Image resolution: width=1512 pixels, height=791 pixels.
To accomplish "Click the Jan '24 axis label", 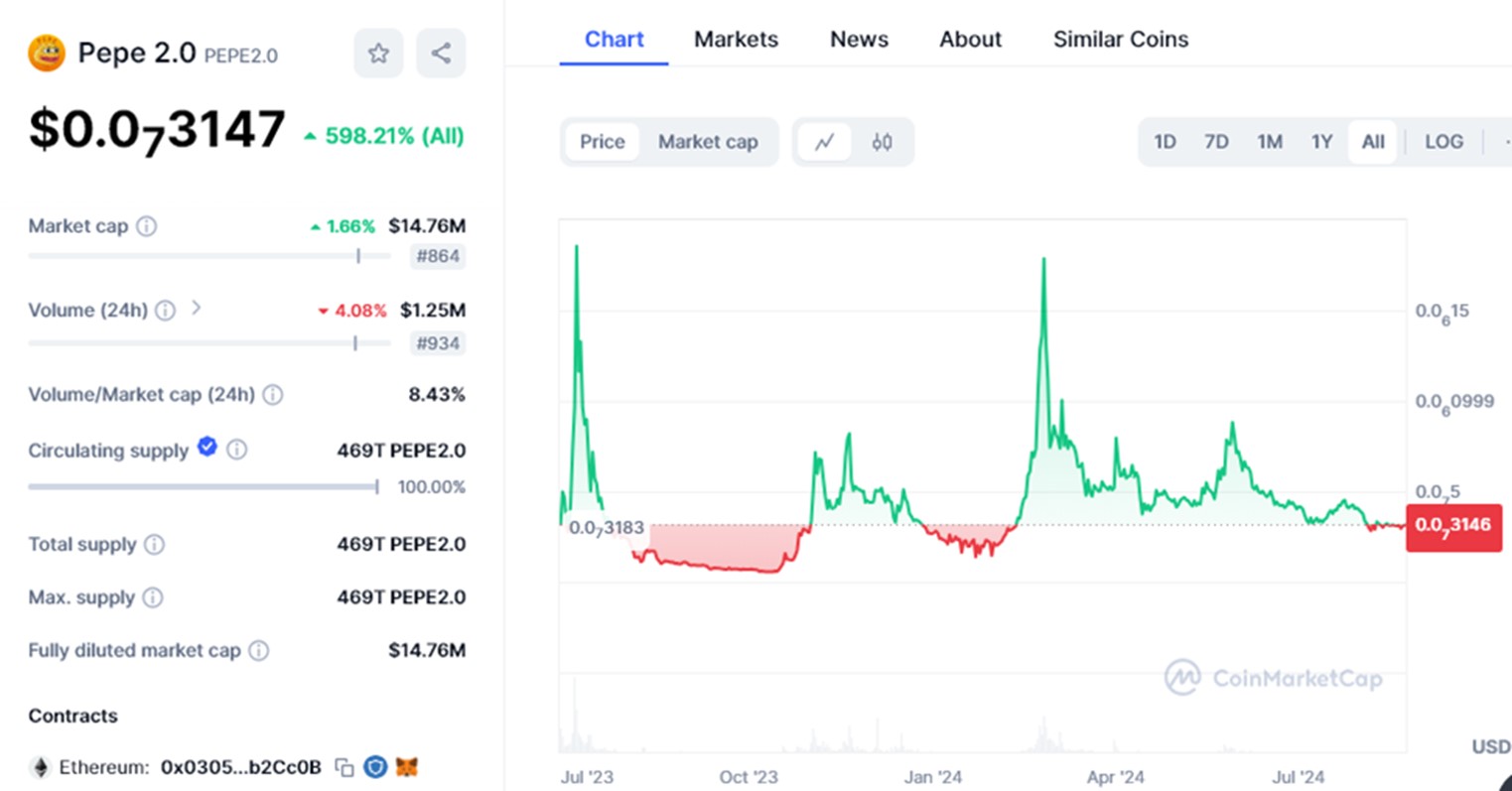I will point(932,778).
